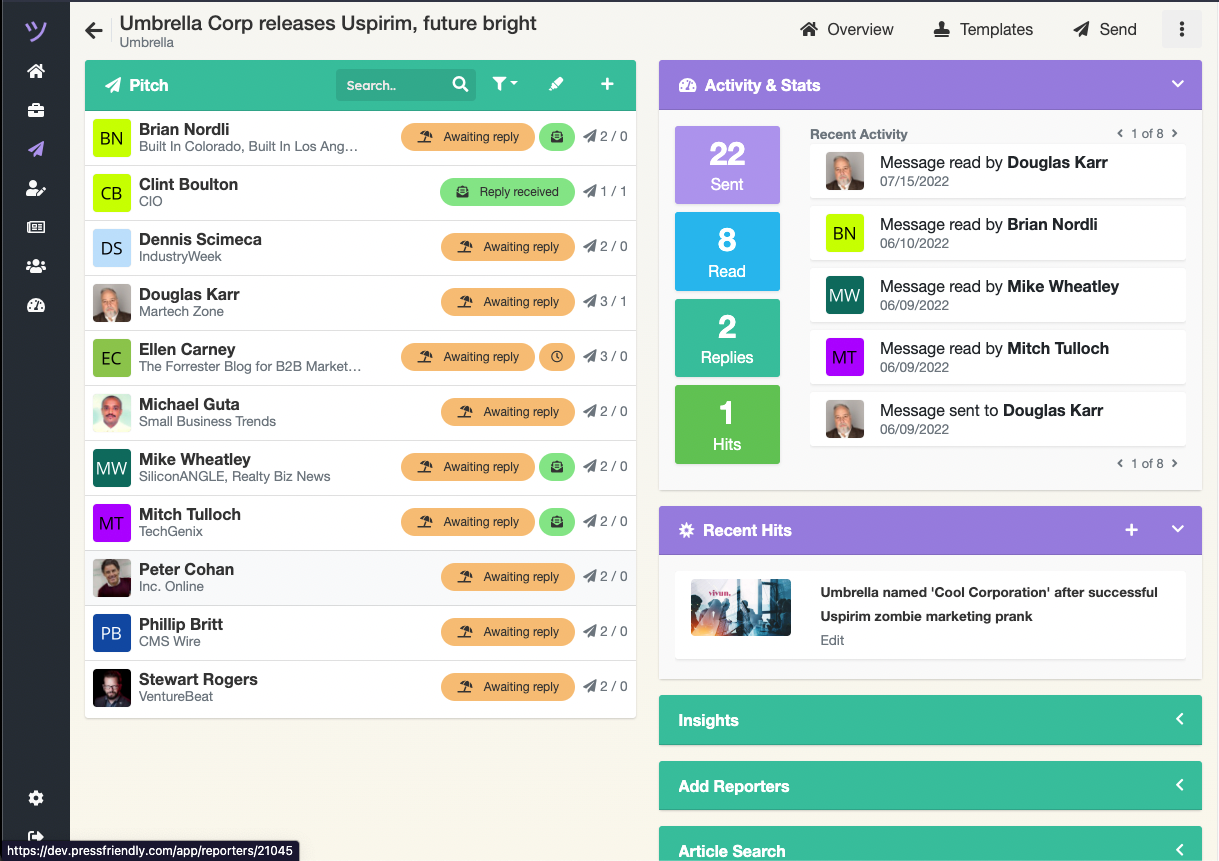The width and height of the screenshot is (1219, 861).
Task: Open the Home icon in the sidebar
Action: 36,71
